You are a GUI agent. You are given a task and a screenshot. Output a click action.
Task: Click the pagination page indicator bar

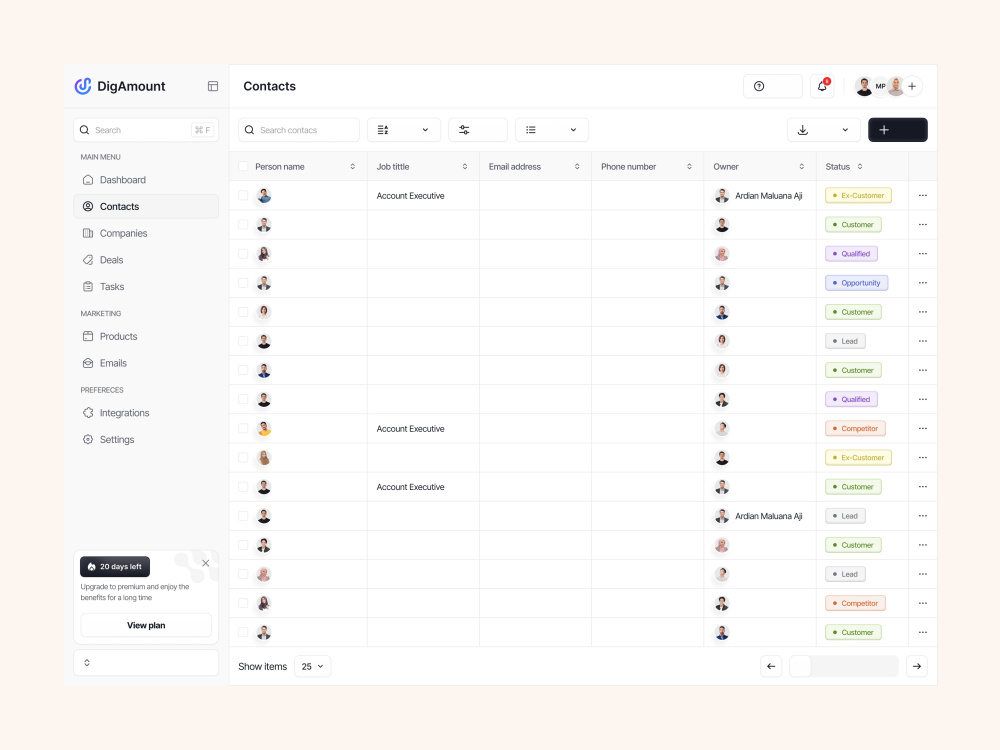(x=844, y=666)
